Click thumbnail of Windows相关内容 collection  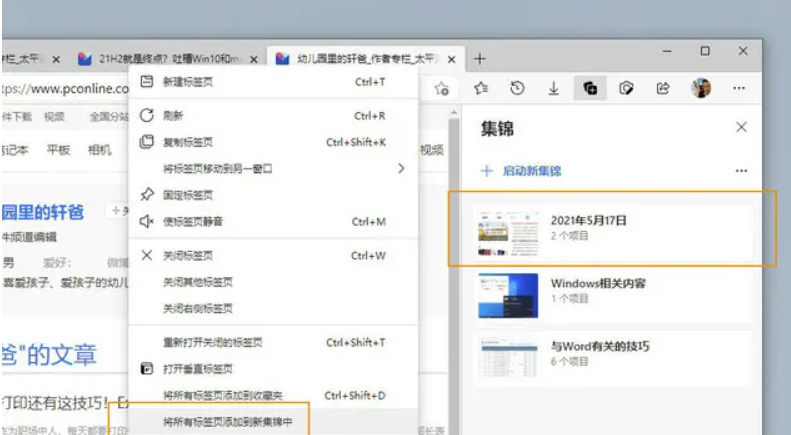(508, 296)
